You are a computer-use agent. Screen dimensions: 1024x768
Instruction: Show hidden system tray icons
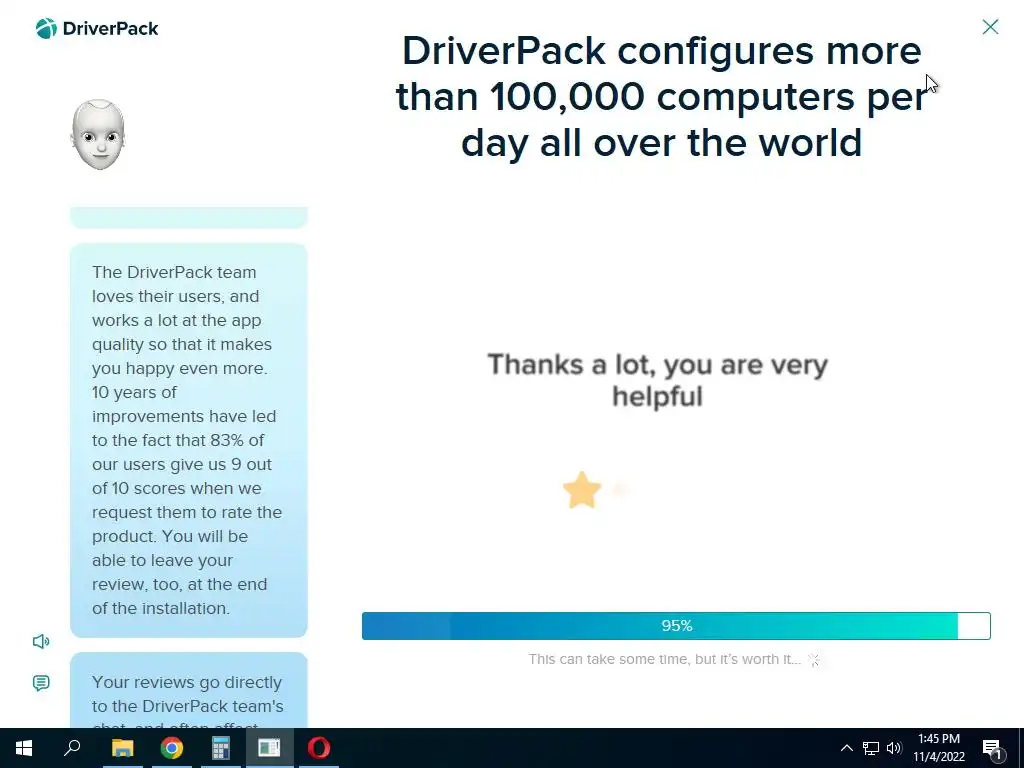click(846, 748)
